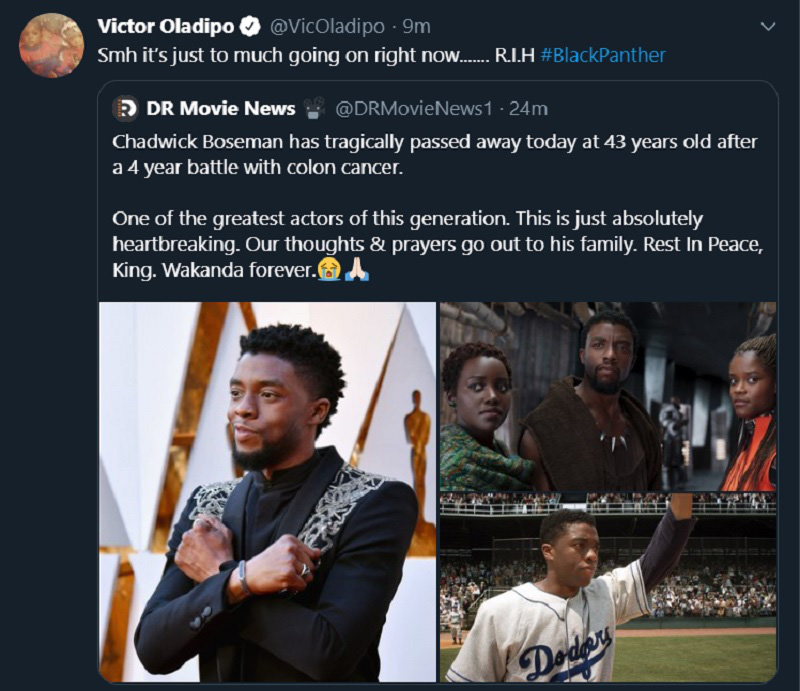Open the @DRMovieNews1 handle
Image resolution: width=800 pixels, height=691 pixels.
pos(414,108)
